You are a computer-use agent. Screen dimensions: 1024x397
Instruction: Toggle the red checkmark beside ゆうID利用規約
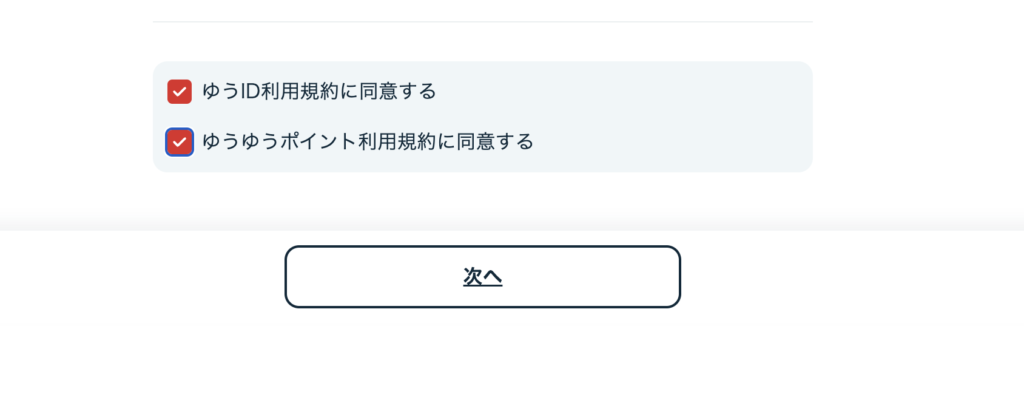(179, 91)
